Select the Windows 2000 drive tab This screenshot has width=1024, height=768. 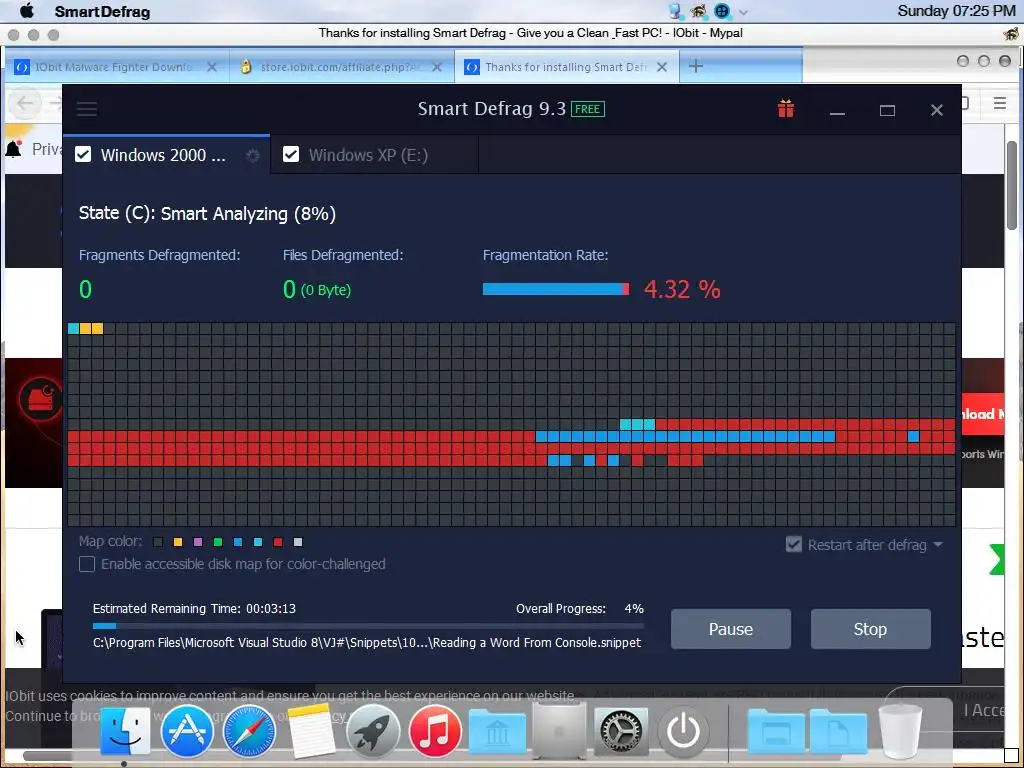167,155
